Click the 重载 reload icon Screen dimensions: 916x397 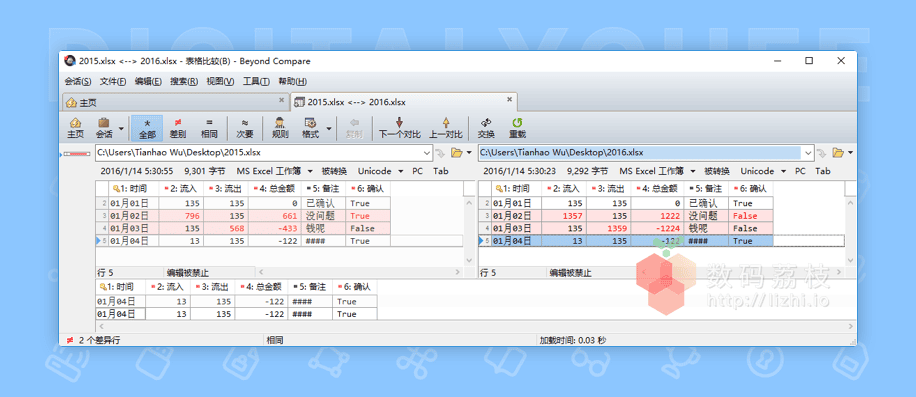coord(517,128)
